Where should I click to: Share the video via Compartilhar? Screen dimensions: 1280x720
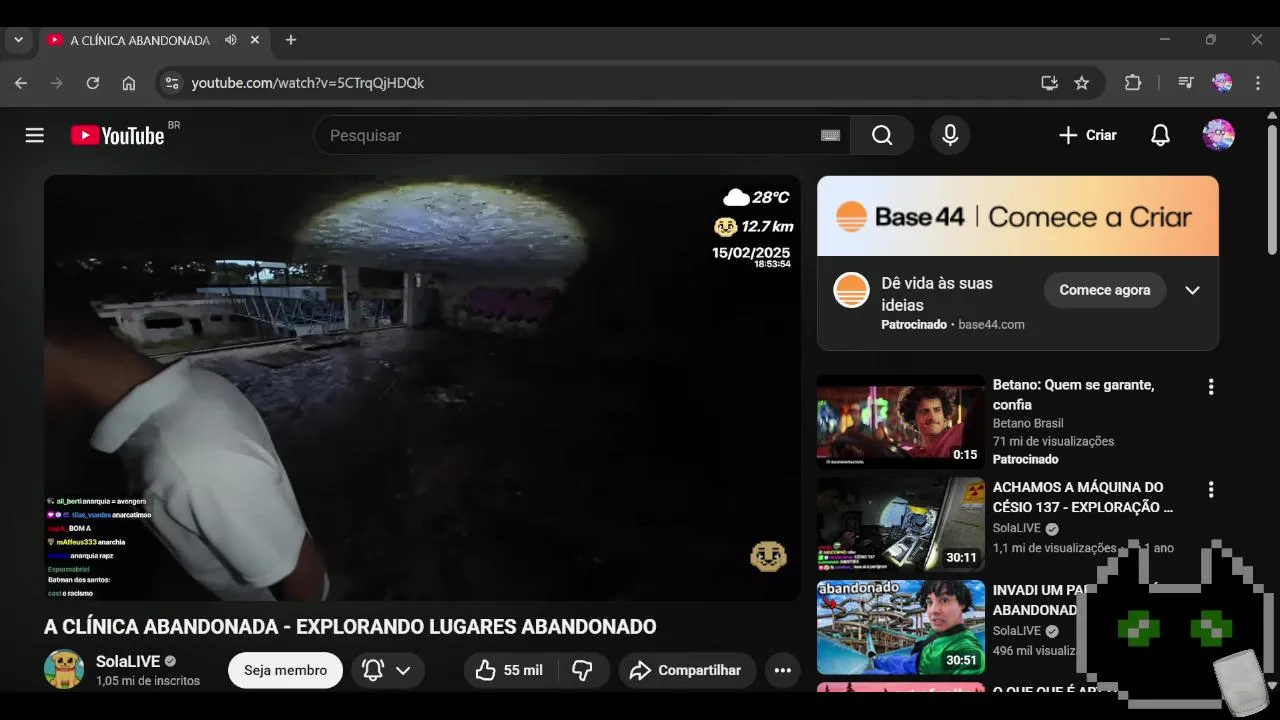coord(687,670)
